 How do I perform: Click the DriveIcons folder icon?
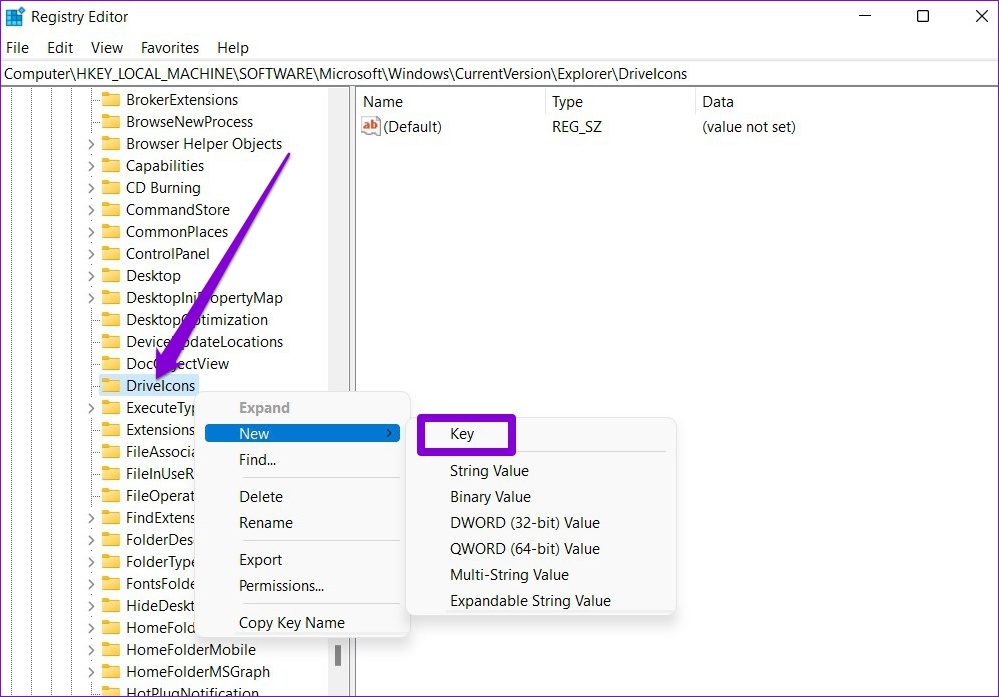[111, 385]
